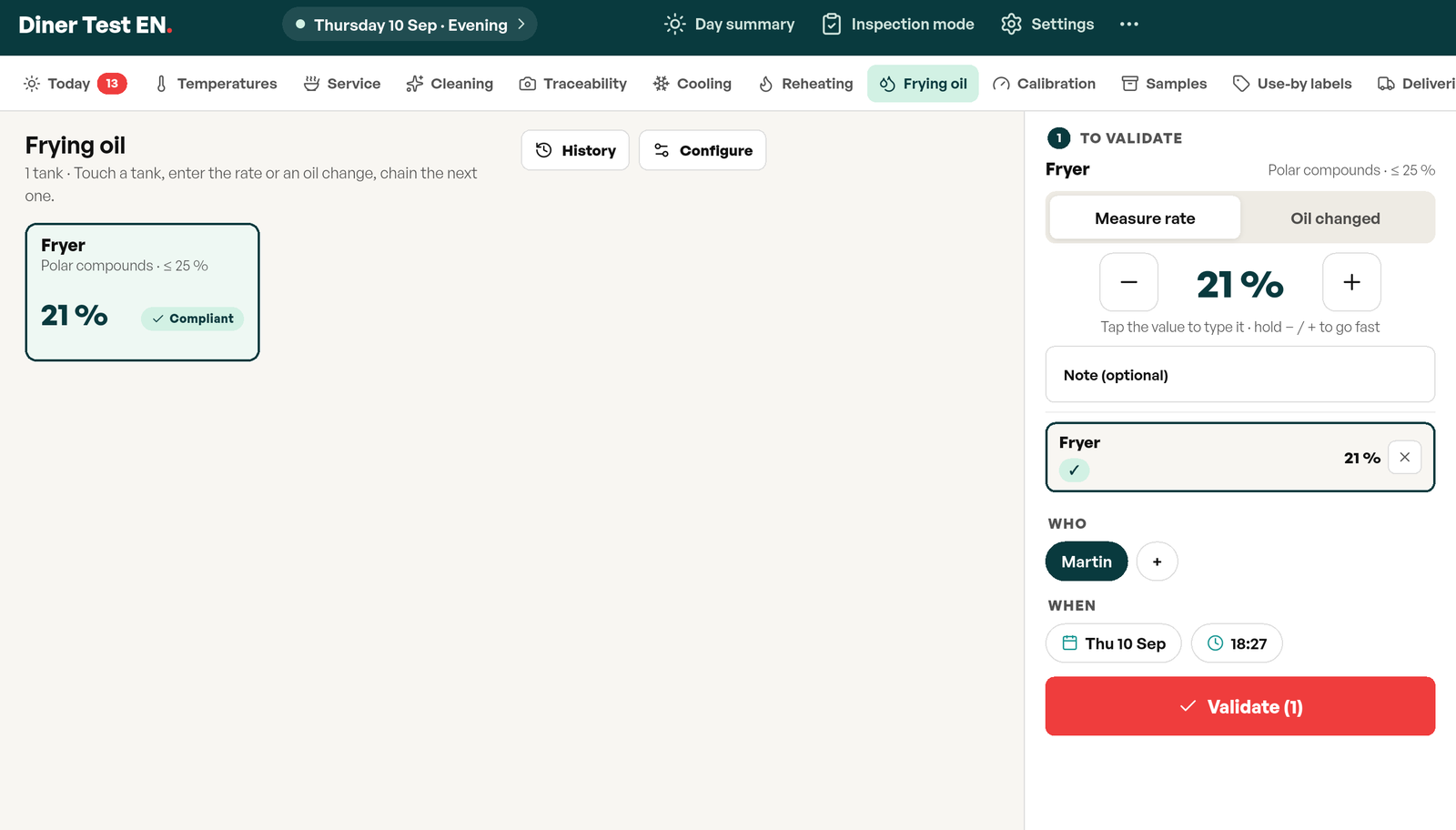The height and width of the screenshot is (830, 1456).
Task: Expand the Thursday 10 Sep Evening selector
Action: [x=409, y=25]
